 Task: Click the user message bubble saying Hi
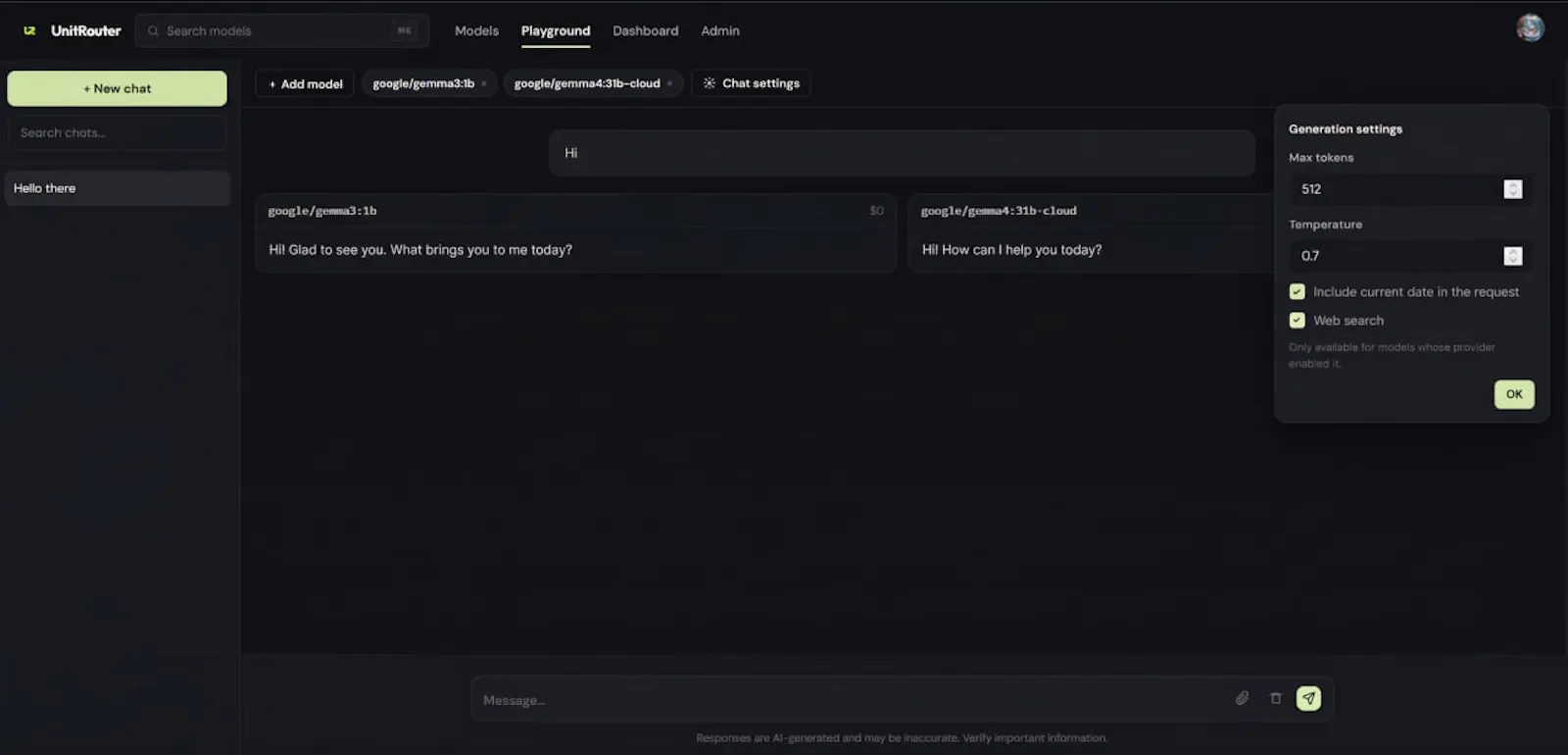[902, 153]
